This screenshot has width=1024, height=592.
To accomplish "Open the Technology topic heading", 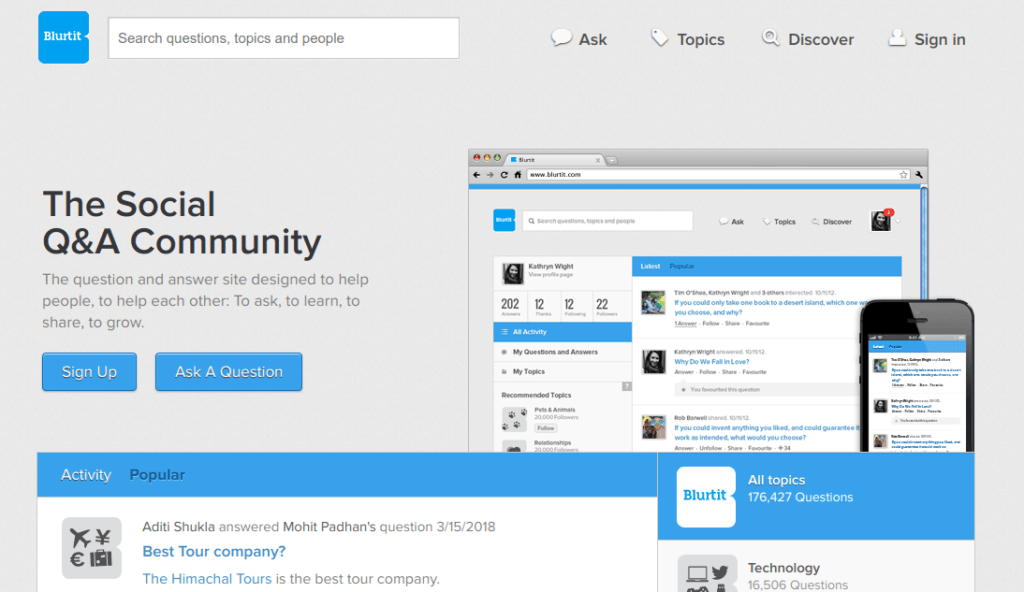I will point(783,568).
